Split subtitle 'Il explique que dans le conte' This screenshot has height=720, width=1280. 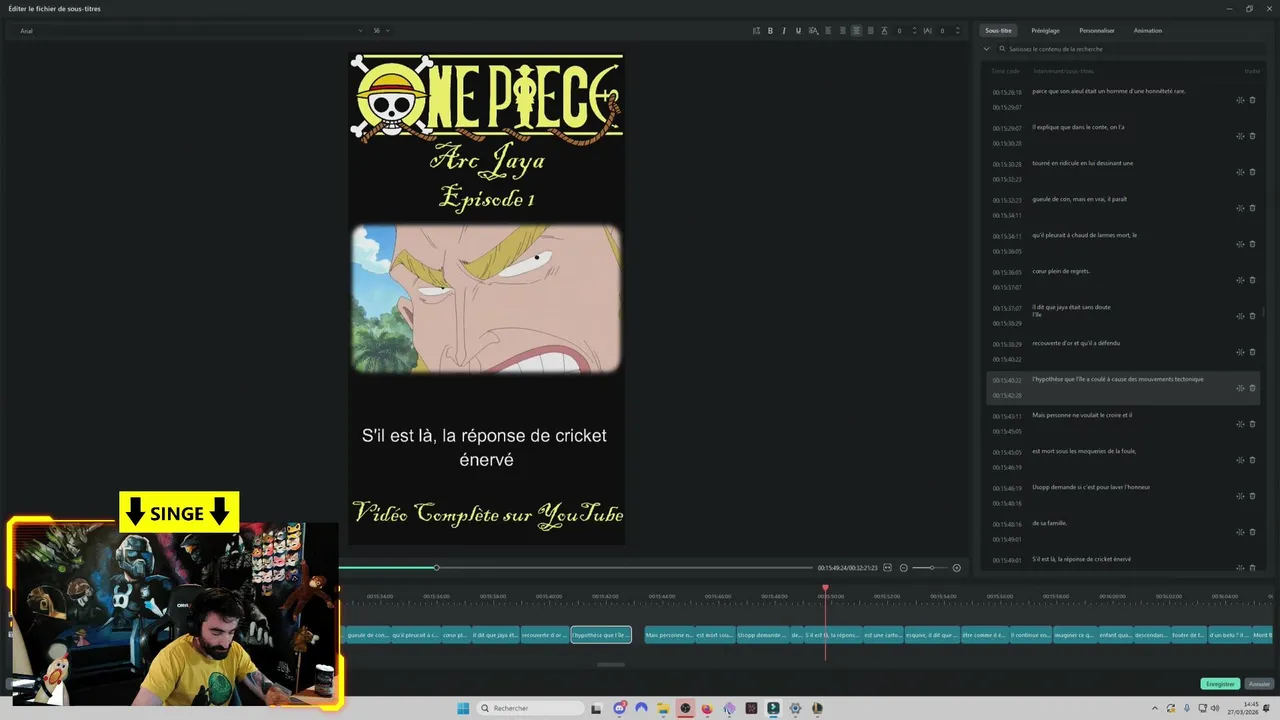click(x=1240, y=136)
